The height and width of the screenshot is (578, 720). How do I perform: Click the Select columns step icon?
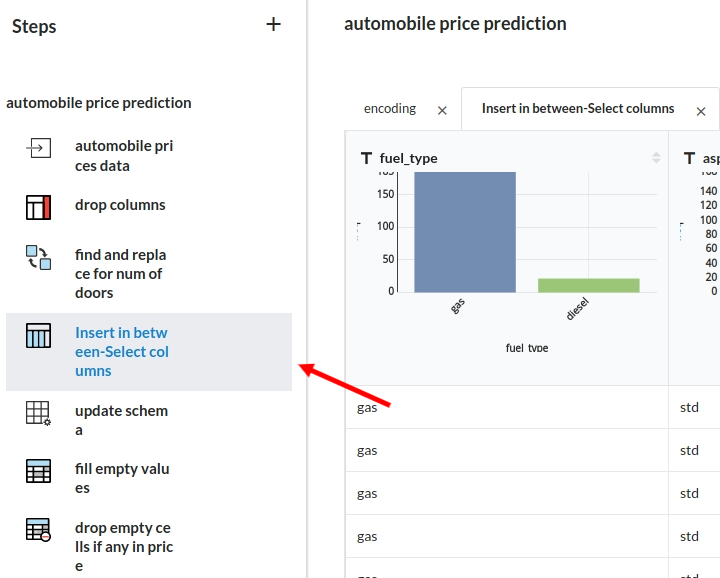click(x=38, y=335)
